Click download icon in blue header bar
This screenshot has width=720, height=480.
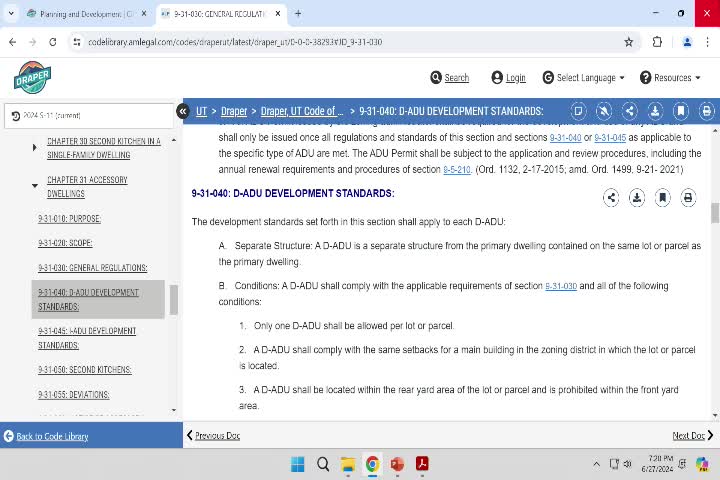[x=655, y=111]
